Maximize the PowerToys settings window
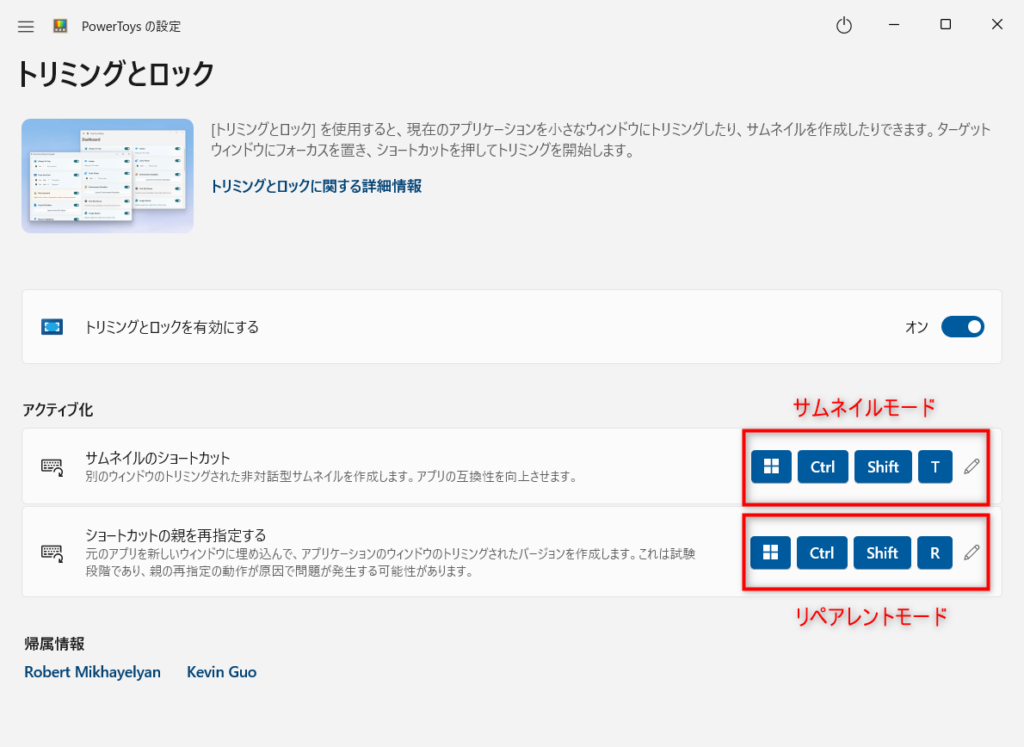 pos(945,25)
